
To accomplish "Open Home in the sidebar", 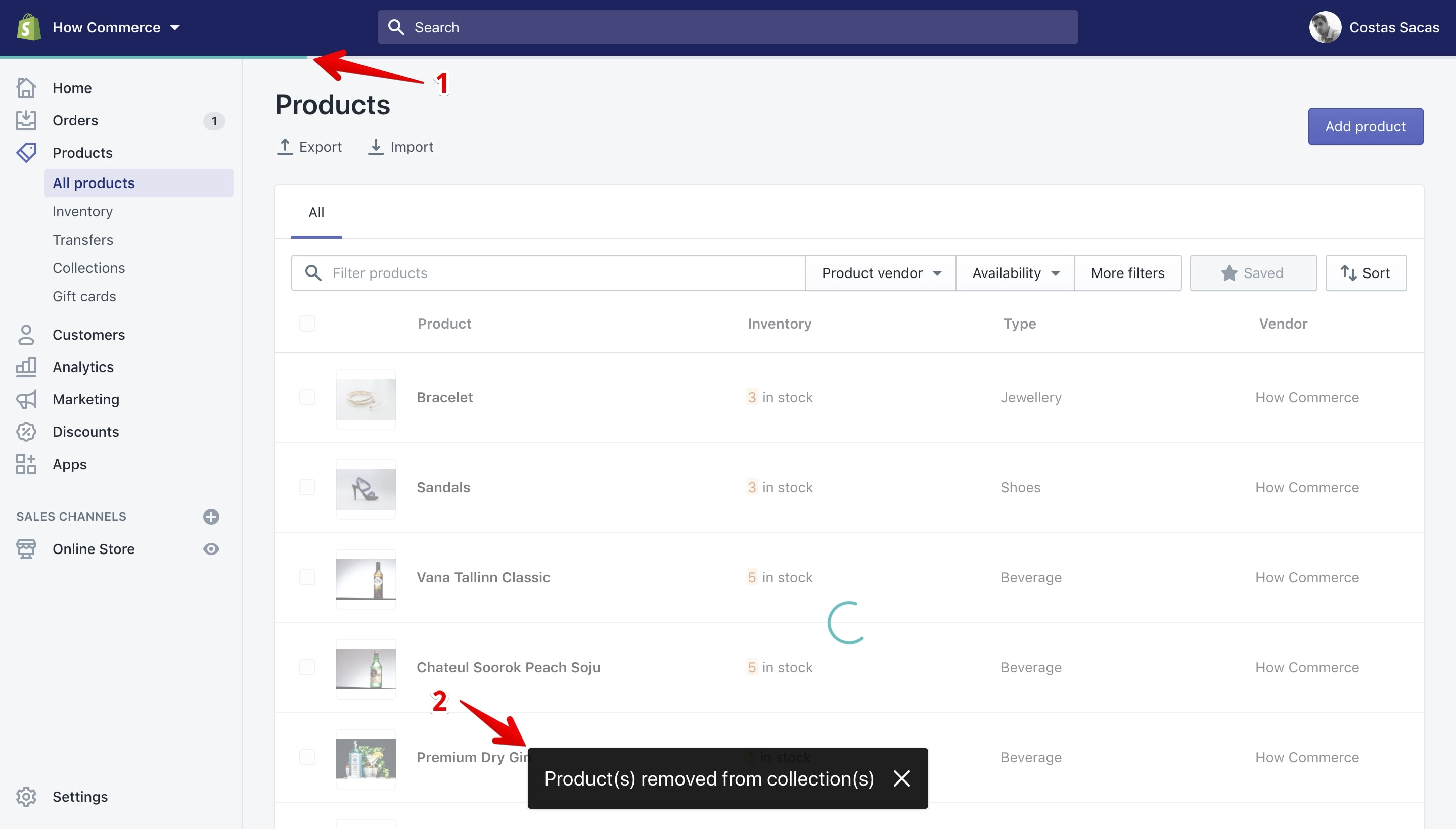I will click(72, 87).
